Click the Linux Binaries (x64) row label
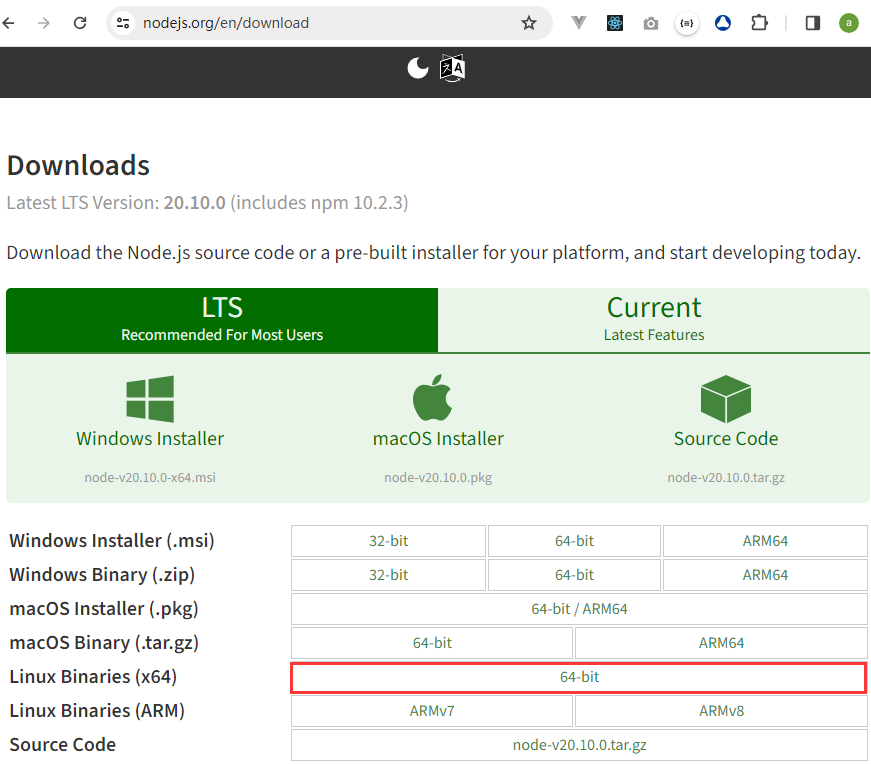The height and width of the screenshot is (764, 871). 93,677
